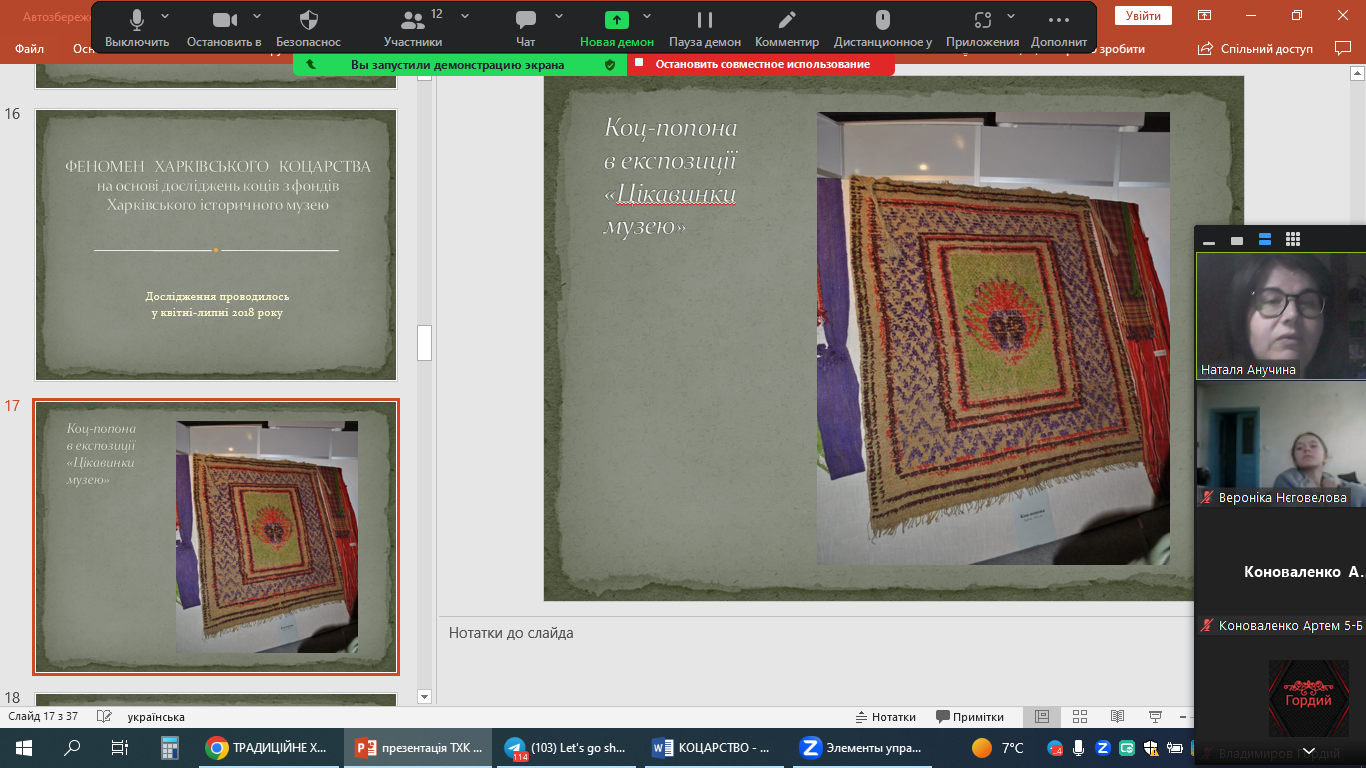
Task: Select Наталя Анучина video tile
Action: coord(1281,315)
